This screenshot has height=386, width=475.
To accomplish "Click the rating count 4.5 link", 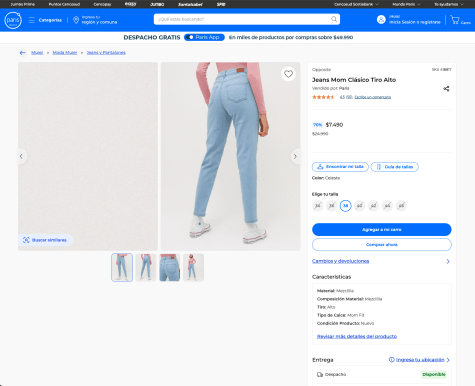I will (346, 97).
